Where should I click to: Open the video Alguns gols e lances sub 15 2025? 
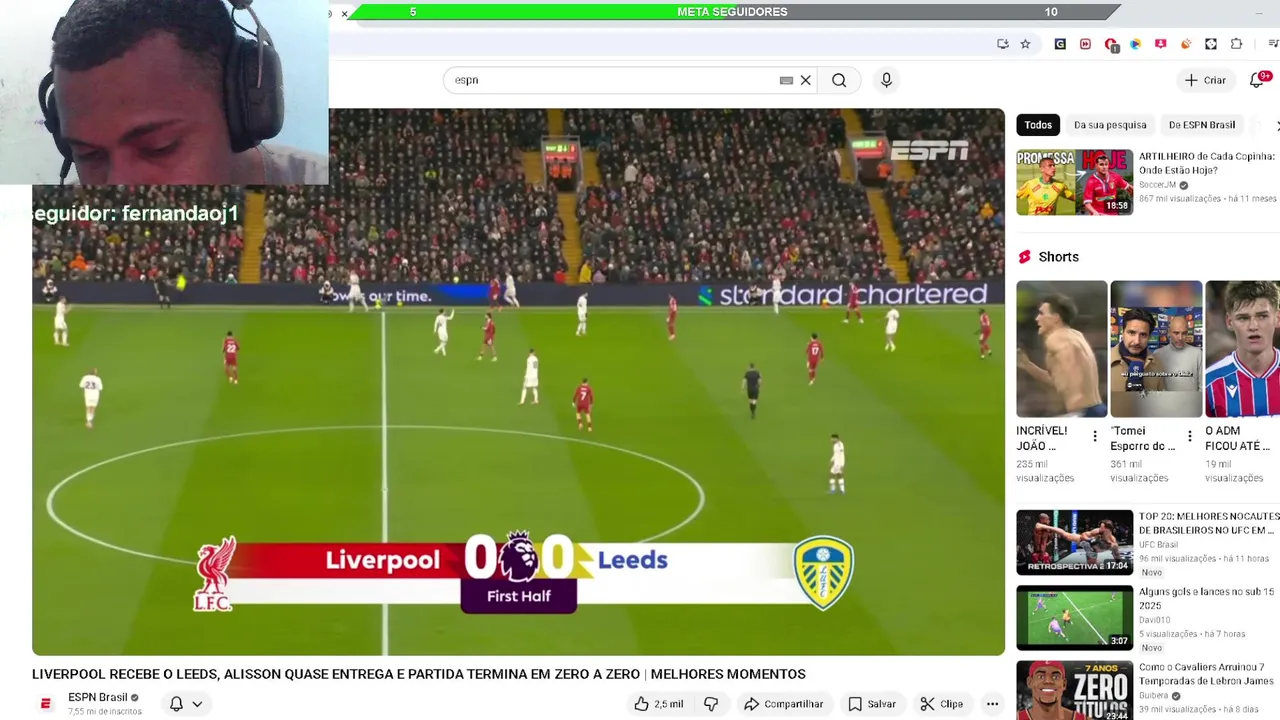pos(1206,598)
